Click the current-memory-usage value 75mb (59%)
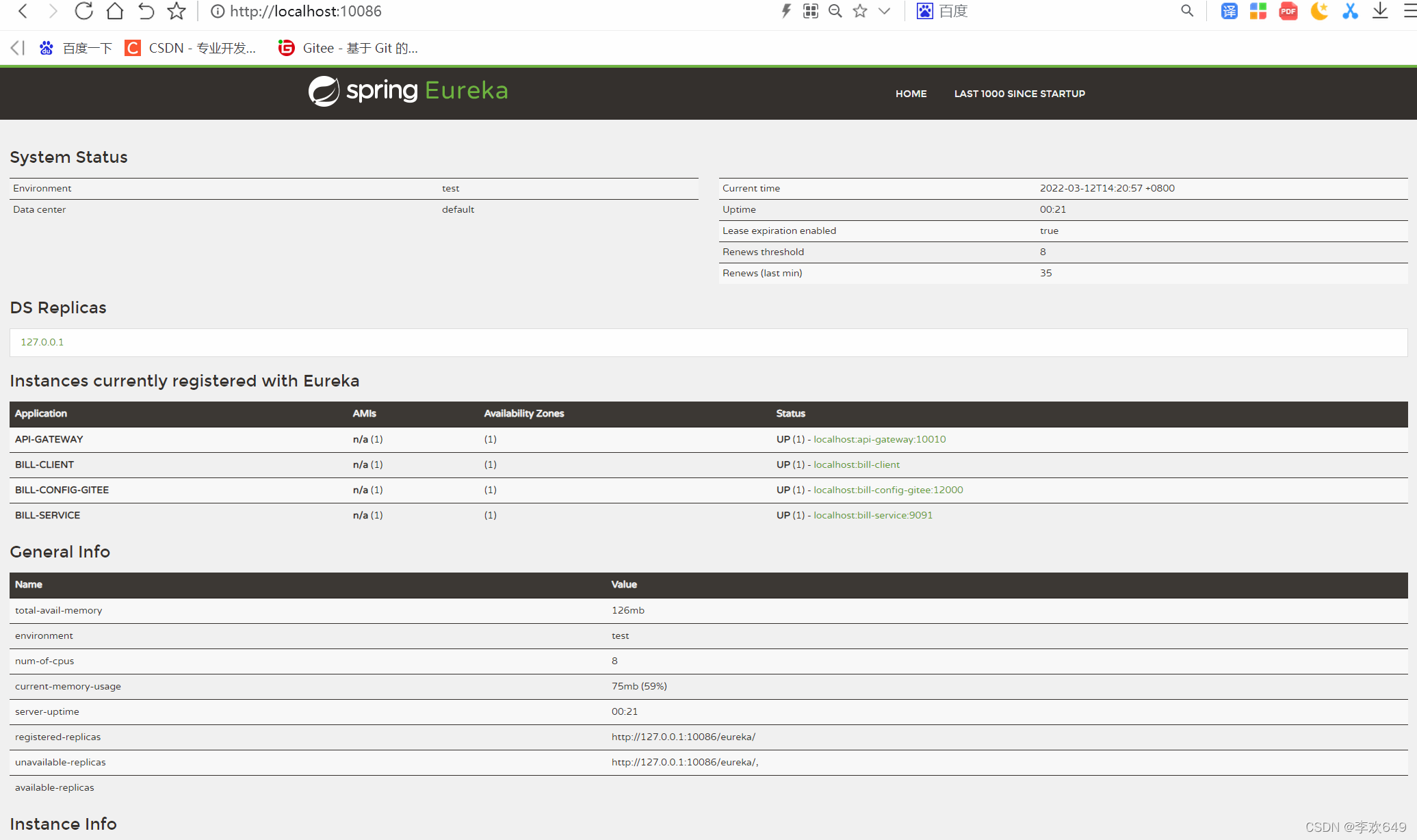 639,686
